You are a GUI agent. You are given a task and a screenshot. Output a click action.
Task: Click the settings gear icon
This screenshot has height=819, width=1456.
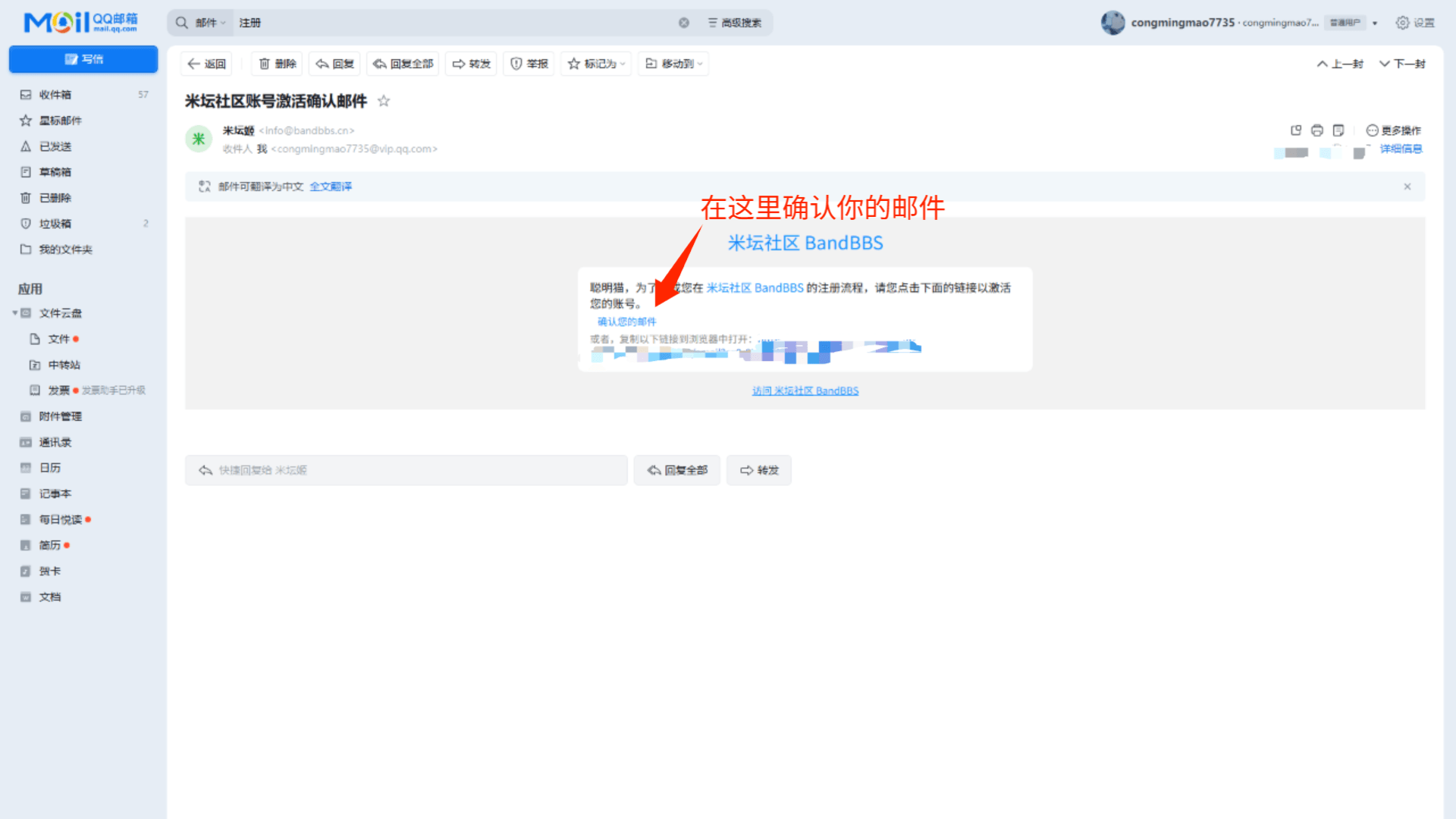tap(1402, 23)
